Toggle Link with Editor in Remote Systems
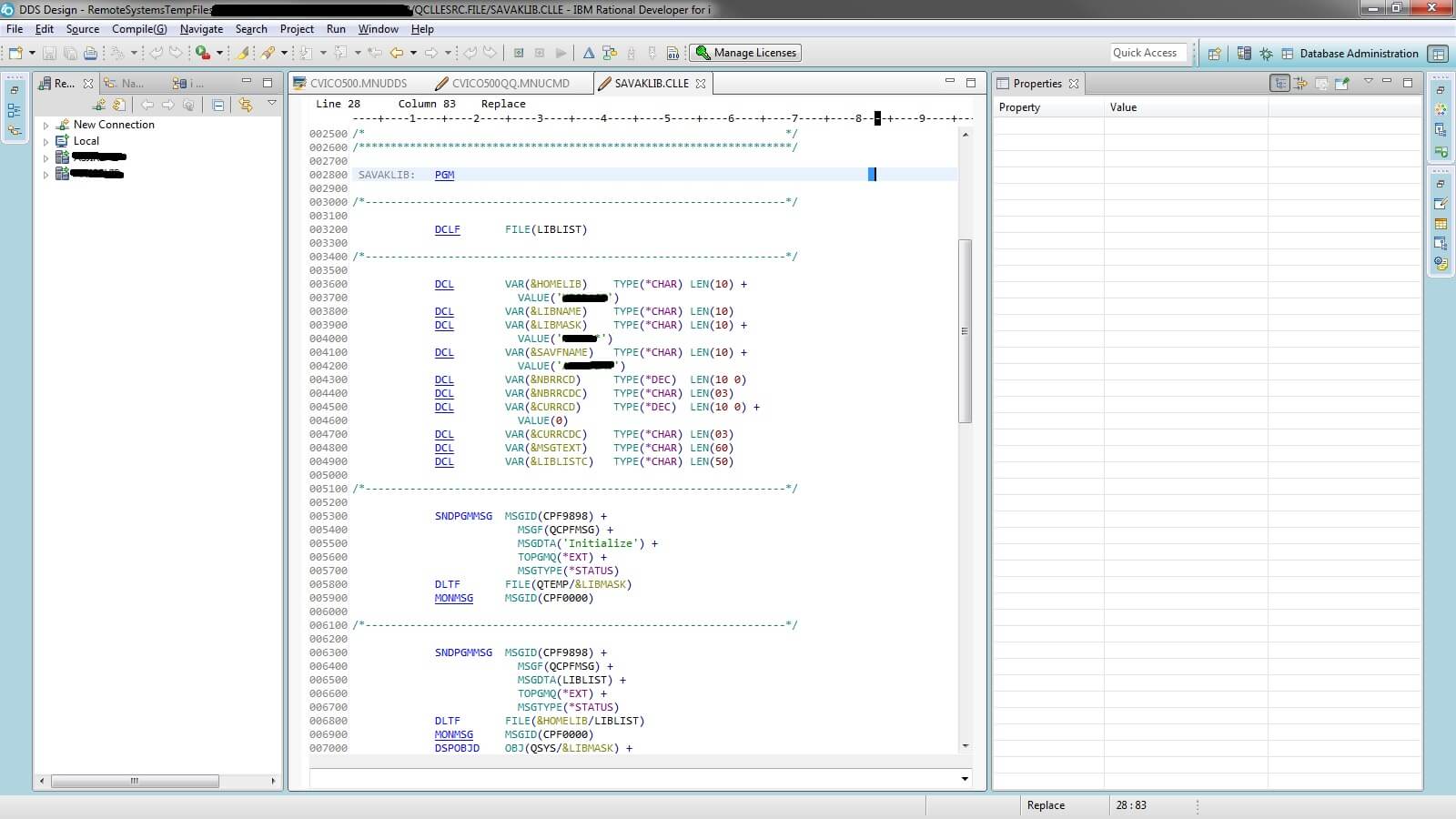Viewport: 1456px width, 819px height. click(245, 106)
